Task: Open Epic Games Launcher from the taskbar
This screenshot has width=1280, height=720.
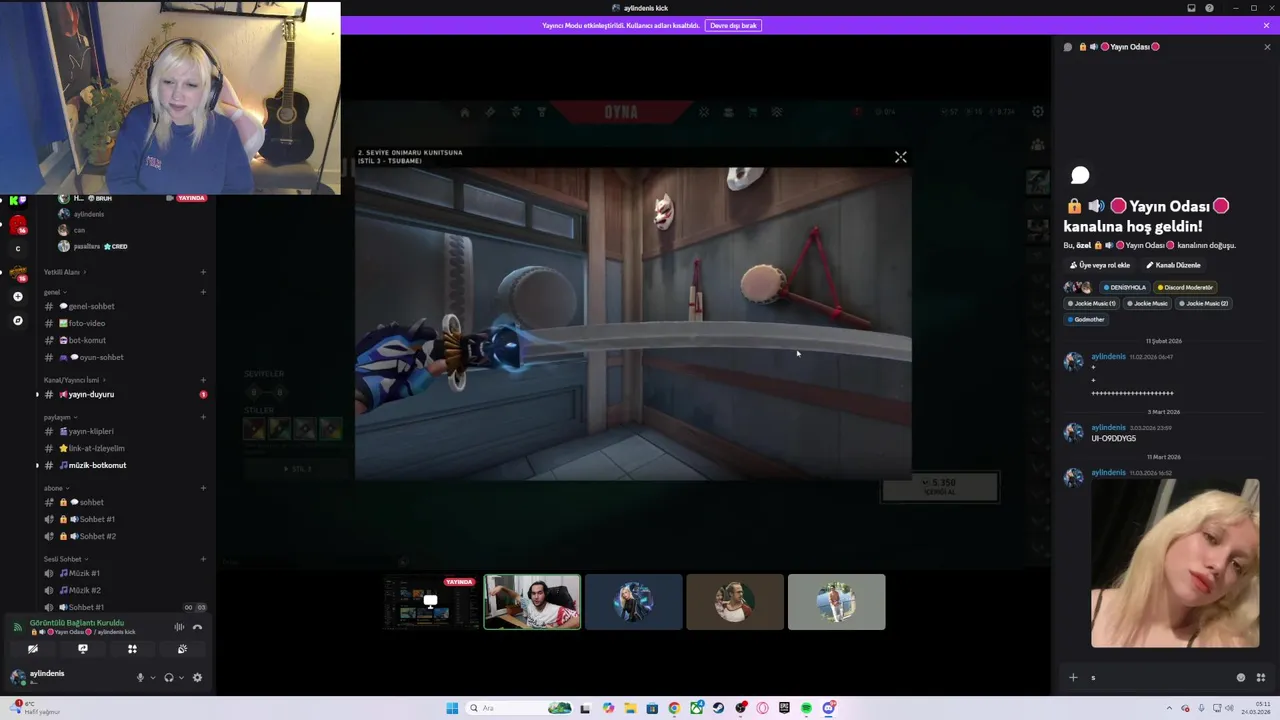Action: [784, 708]
